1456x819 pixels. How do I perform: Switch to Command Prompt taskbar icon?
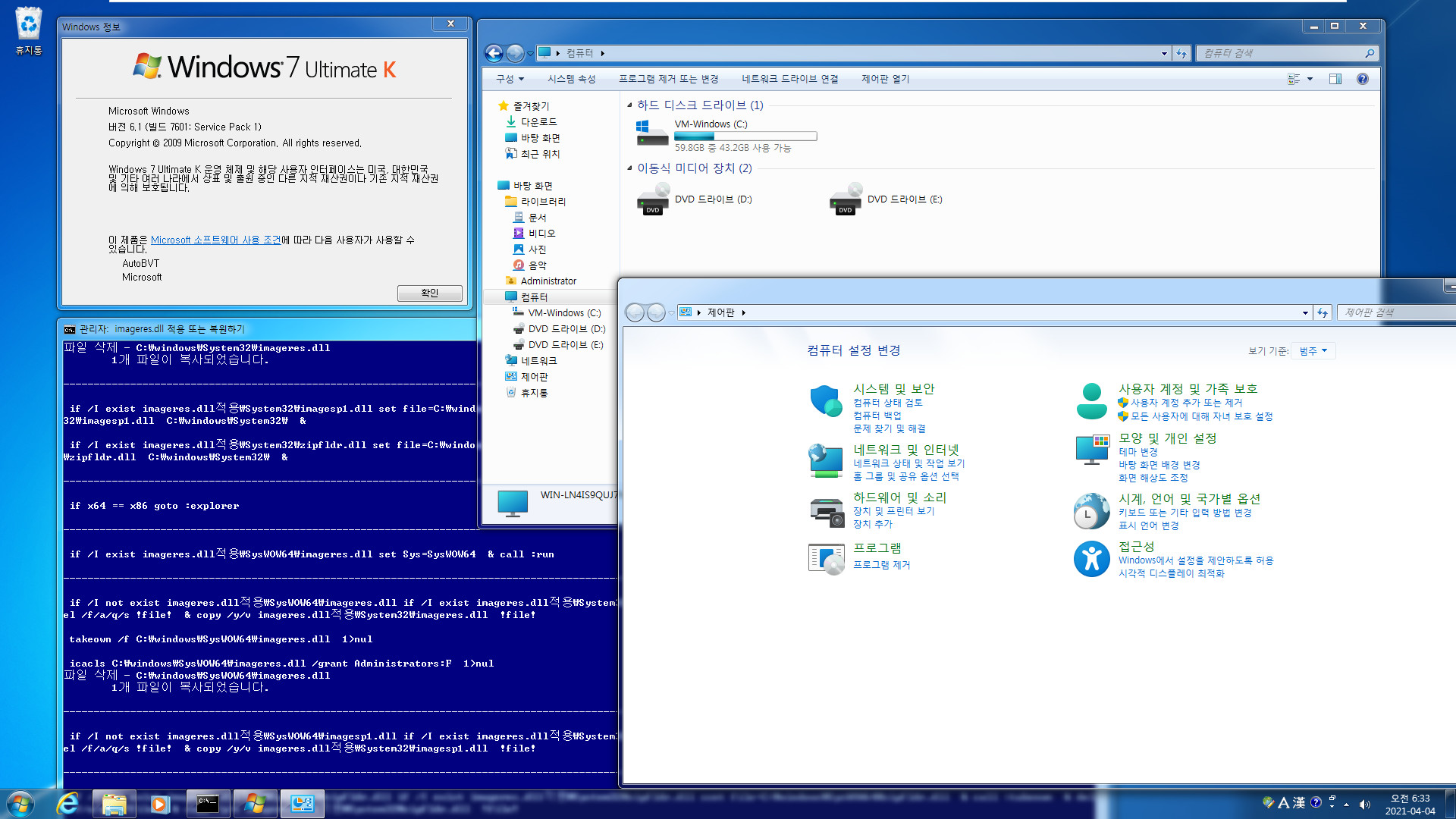pyautogui.click(x=208, y=804)
